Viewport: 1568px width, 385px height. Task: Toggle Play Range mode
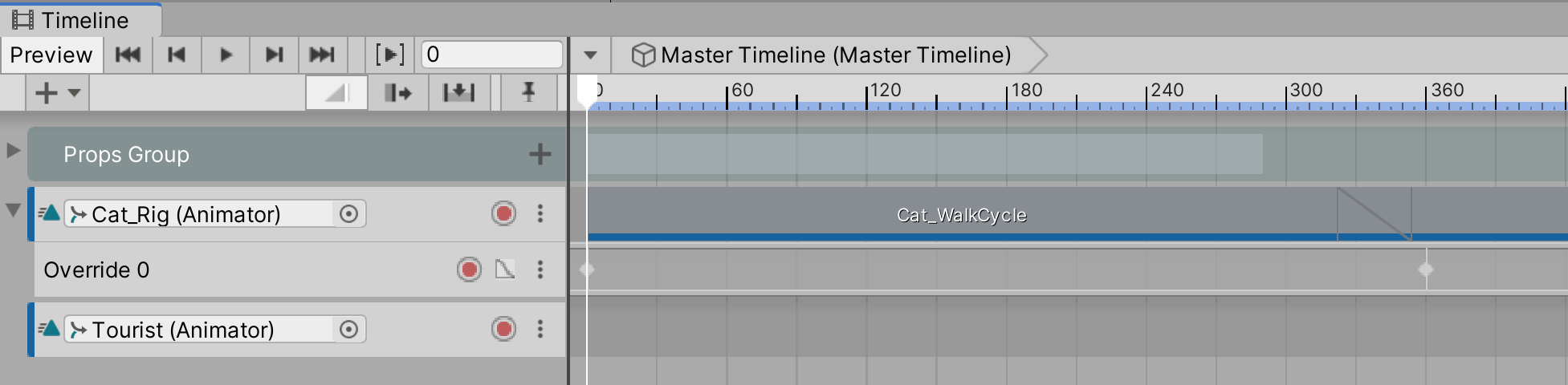click(x=390, y=55)
